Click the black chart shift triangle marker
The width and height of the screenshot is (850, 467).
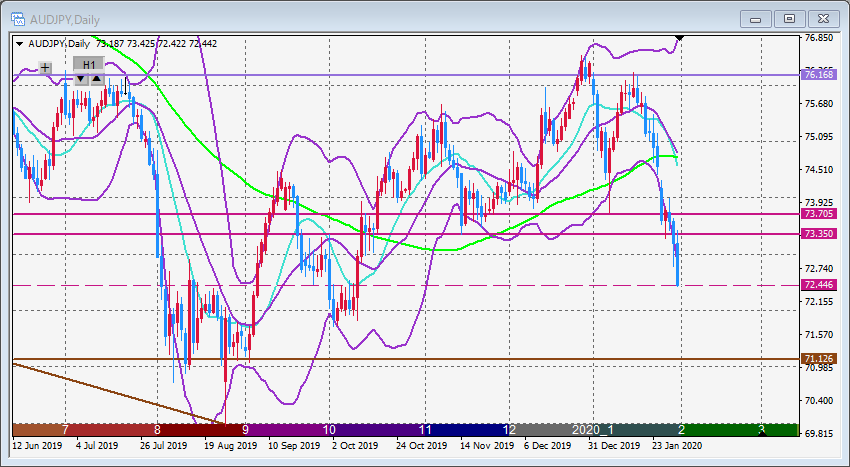(x=680, y=38)
